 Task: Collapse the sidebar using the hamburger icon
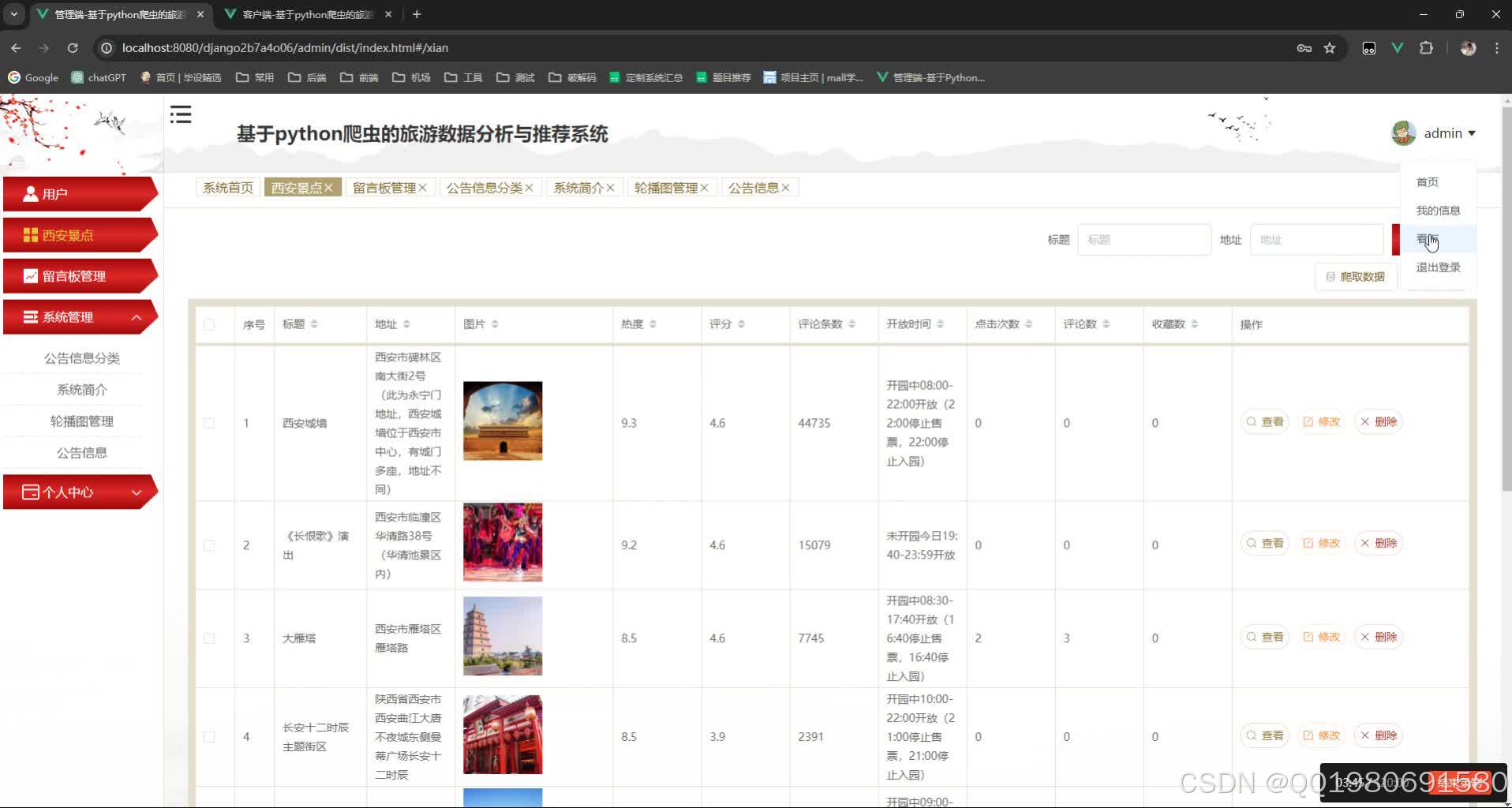[181, 115]
